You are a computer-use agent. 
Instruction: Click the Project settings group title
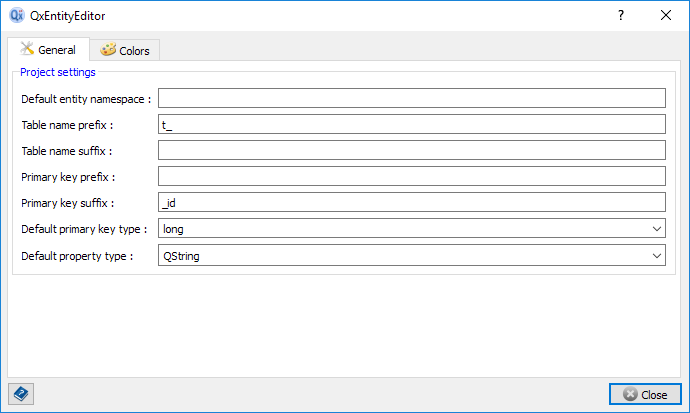(x=58, y=72)
